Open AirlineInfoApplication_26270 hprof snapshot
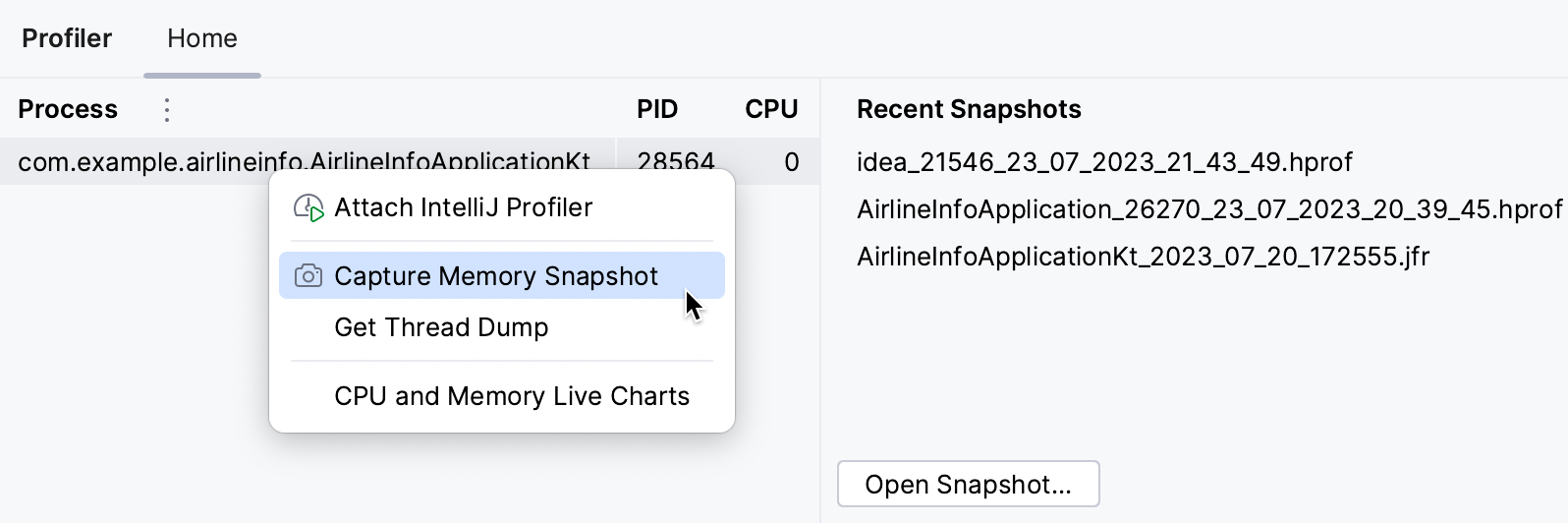The height and width of the screenshot is (523, 1568). coord(1208,209)
